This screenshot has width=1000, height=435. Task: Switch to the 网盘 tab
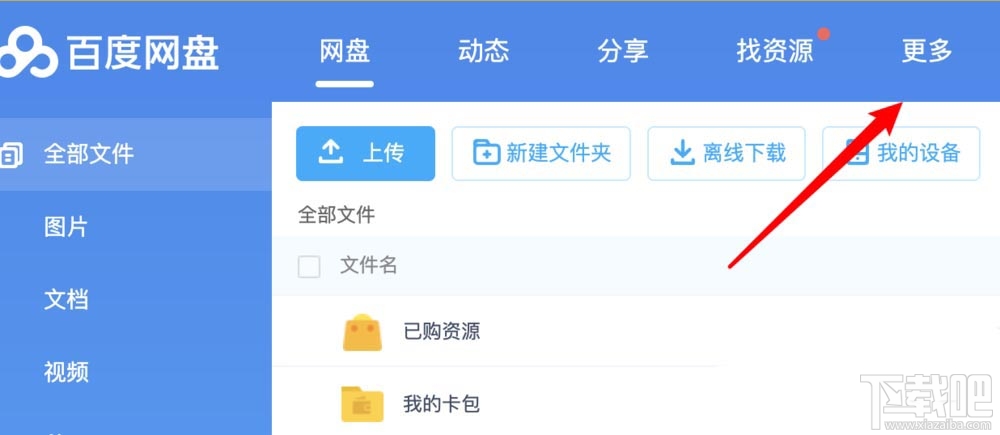pos(344,51)
